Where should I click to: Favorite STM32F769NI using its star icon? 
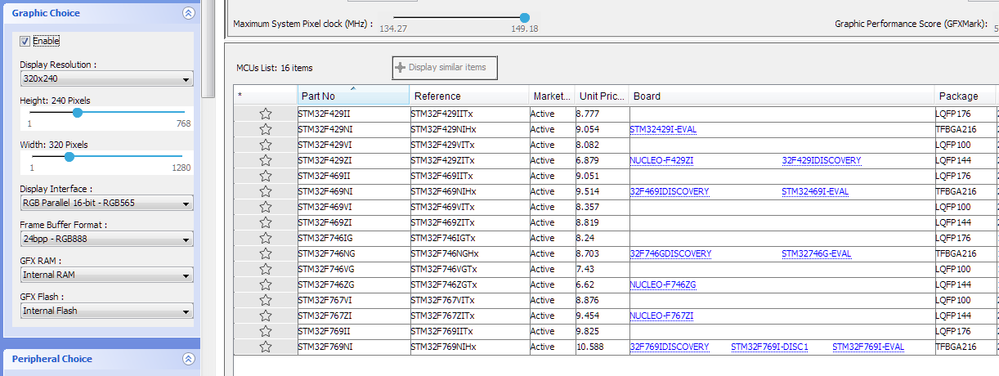[266, 347]
